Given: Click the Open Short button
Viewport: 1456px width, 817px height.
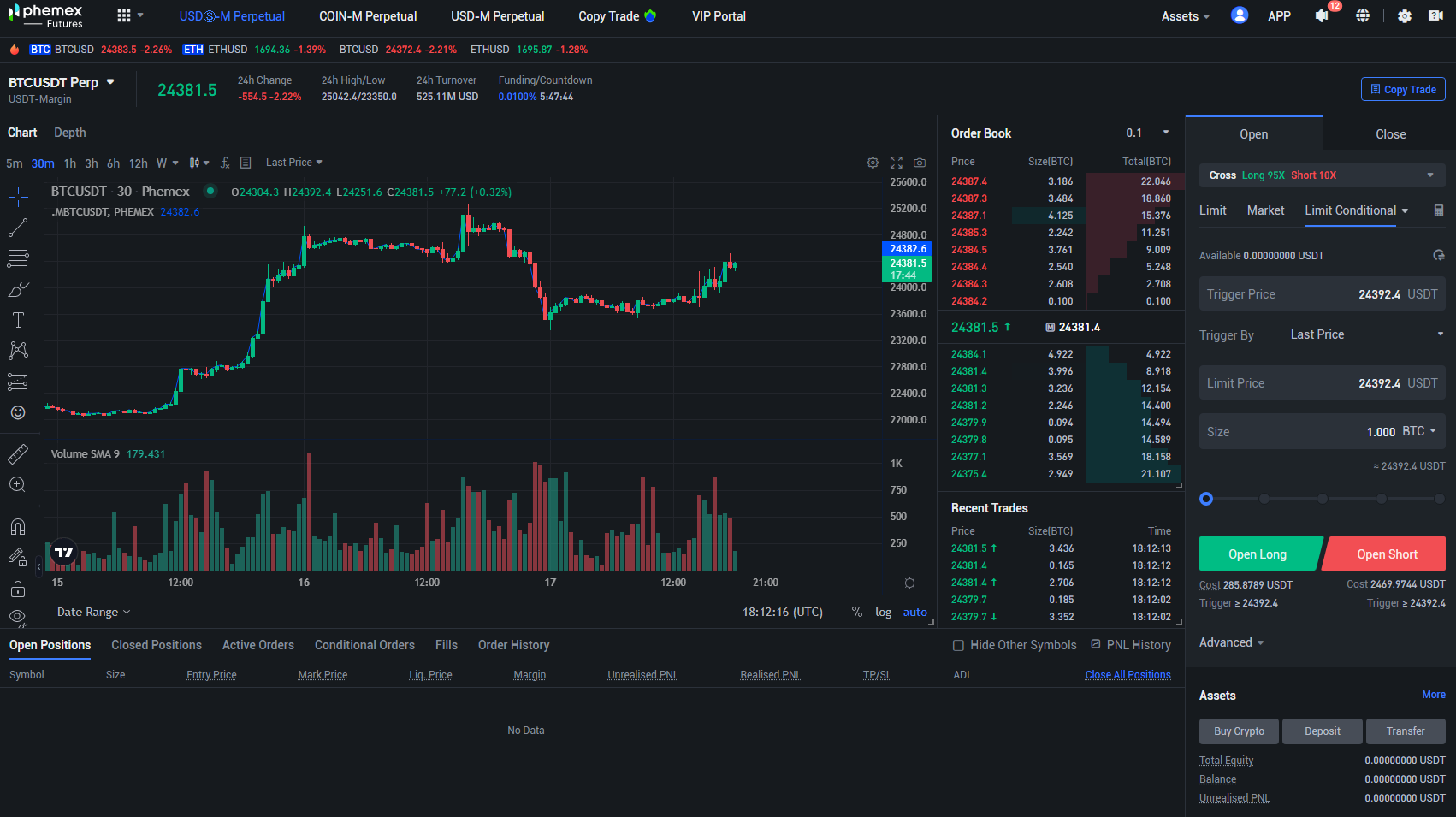Looking at the screenshot, I should [x=1386, y=554].
